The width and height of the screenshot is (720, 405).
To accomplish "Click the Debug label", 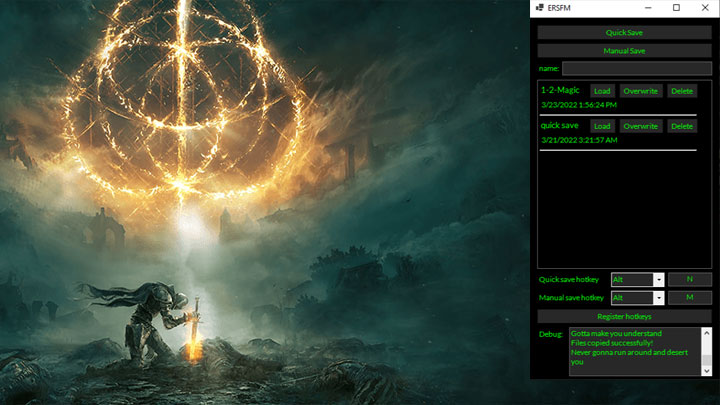I will point(551,334).
